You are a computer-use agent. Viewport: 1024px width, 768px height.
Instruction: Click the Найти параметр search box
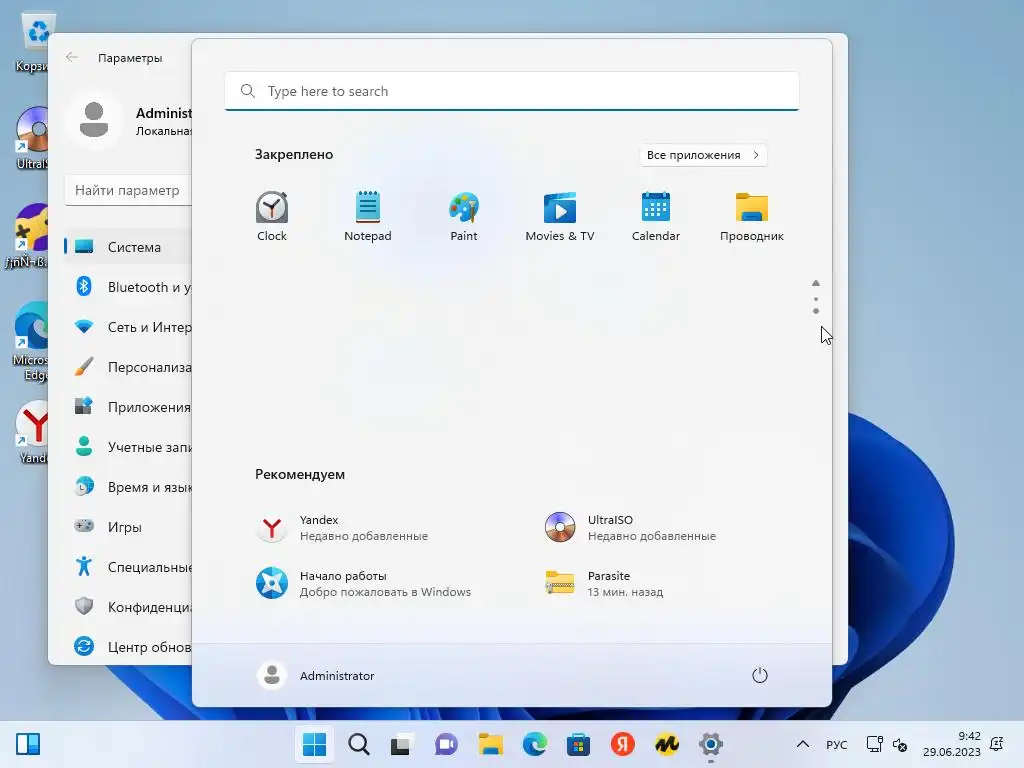tap(128, 190)
